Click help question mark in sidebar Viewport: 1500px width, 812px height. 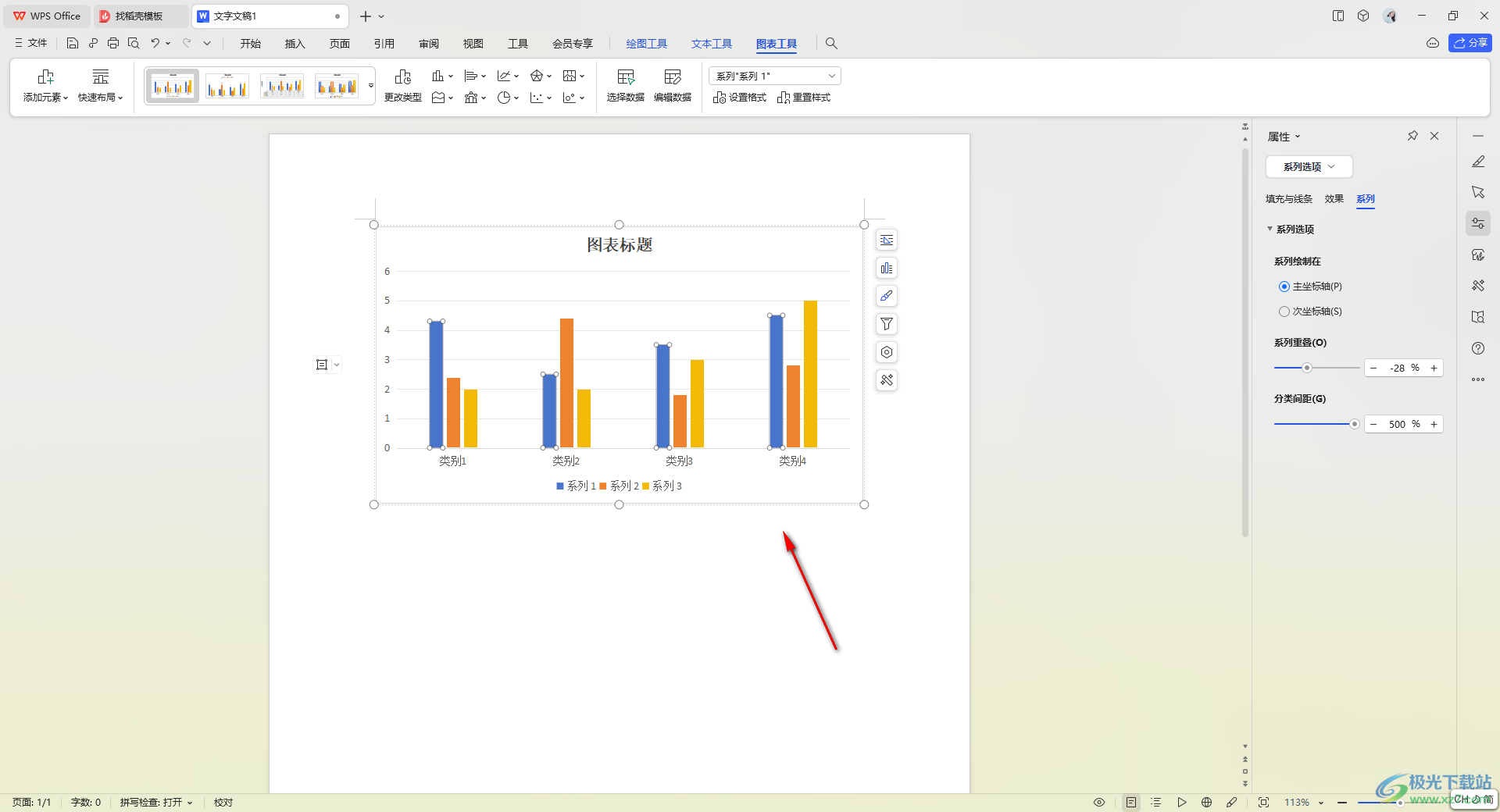tap(1478, 348)
